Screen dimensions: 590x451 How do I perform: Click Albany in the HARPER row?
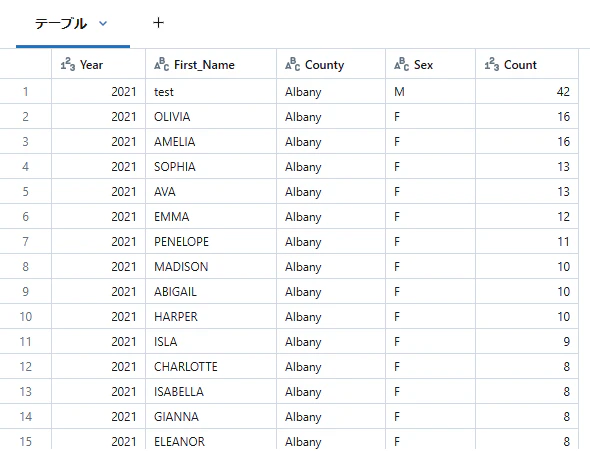tap(303, 317)
